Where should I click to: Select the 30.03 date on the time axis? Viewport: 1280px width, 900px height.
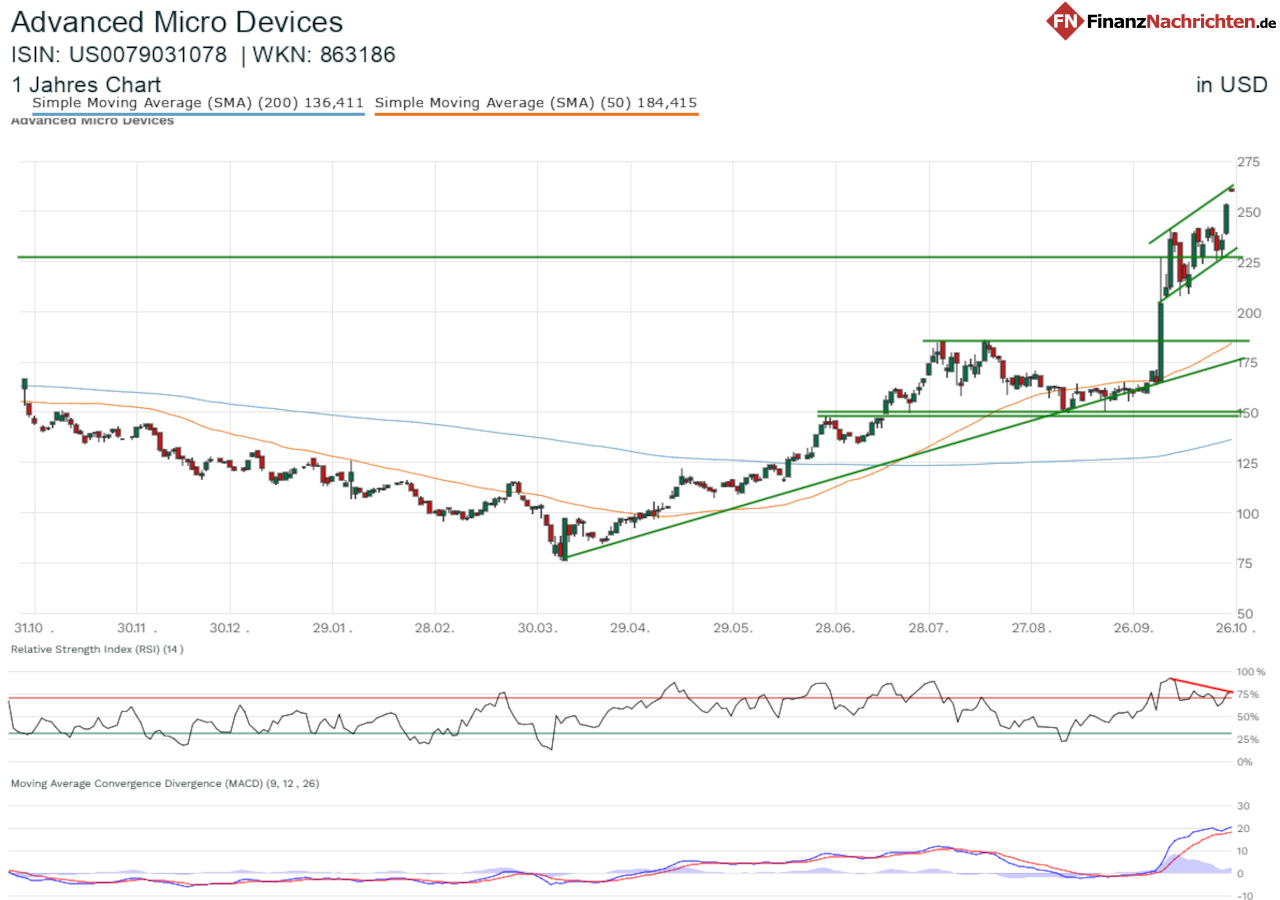click(x=539, y=629)
